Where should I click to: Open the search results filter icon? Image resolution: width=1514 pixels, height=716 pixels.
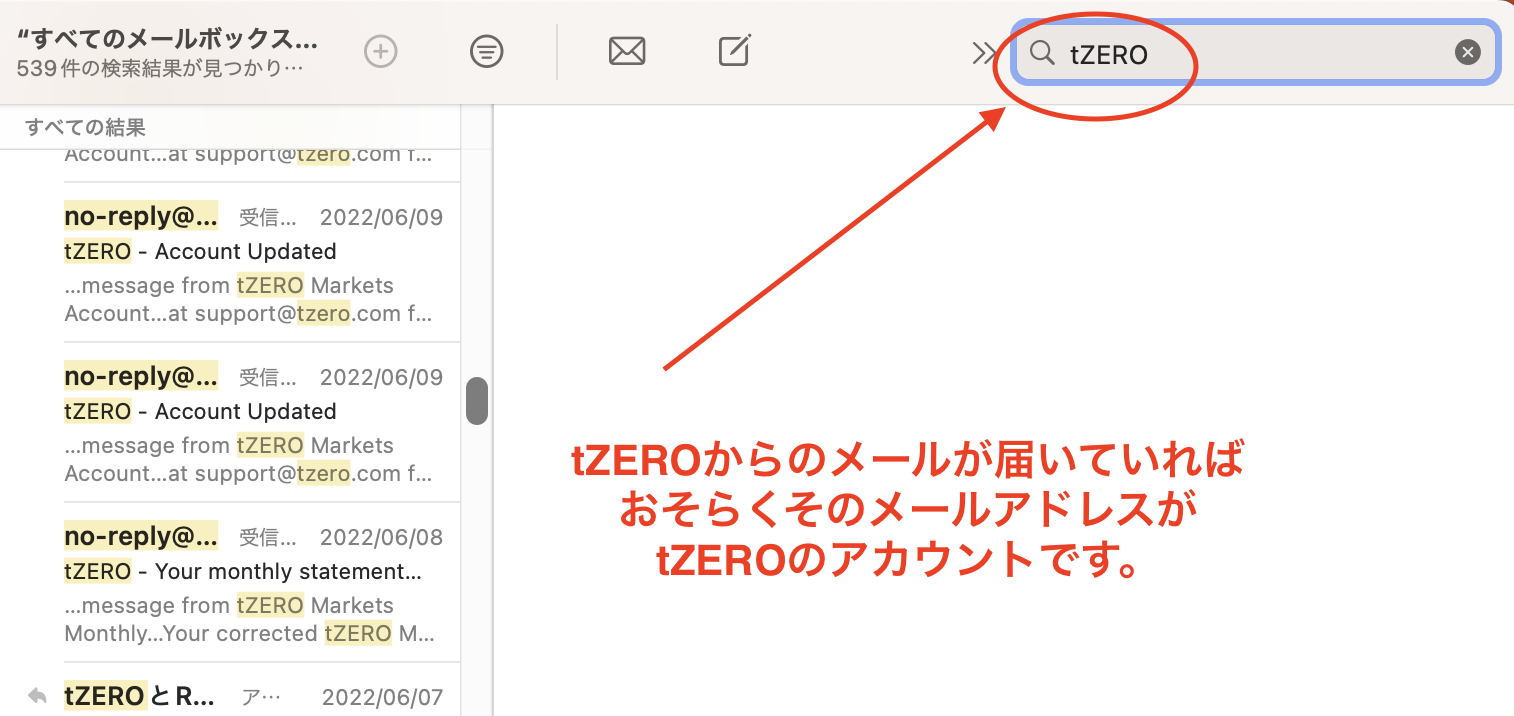[487, 51]
